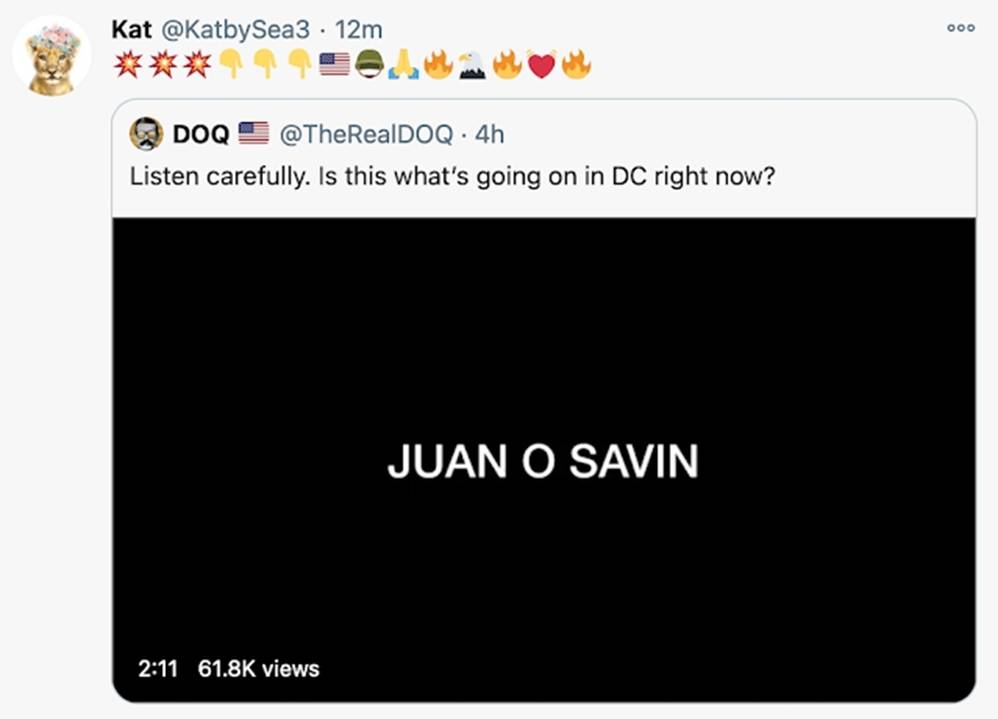This screenshot has height=719, width=998.
Task: Open the @TheRealDOQ handle
Action: (366, 133)
